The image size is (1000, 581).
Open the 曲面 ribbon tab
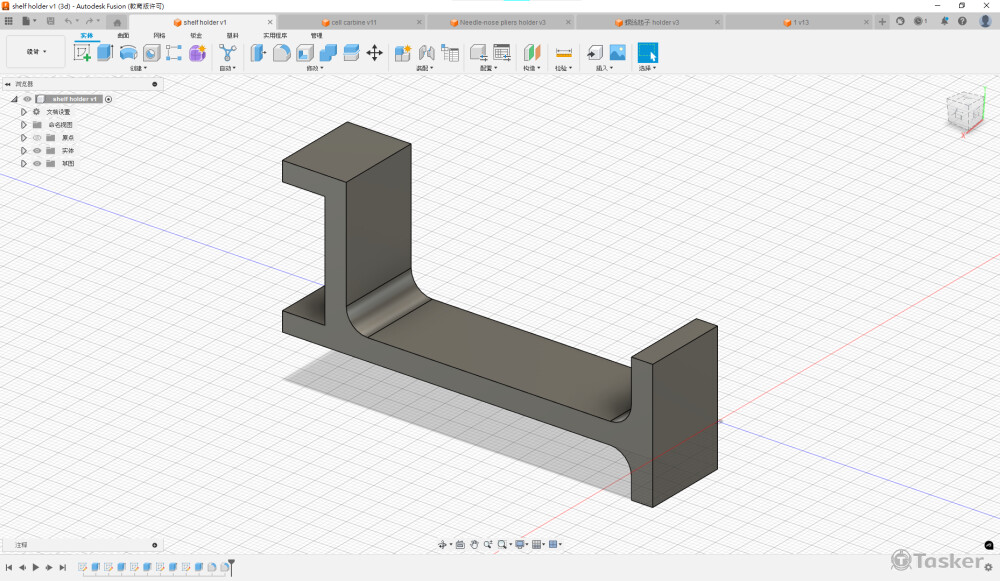pyautogui.click(x=123, y=35)
